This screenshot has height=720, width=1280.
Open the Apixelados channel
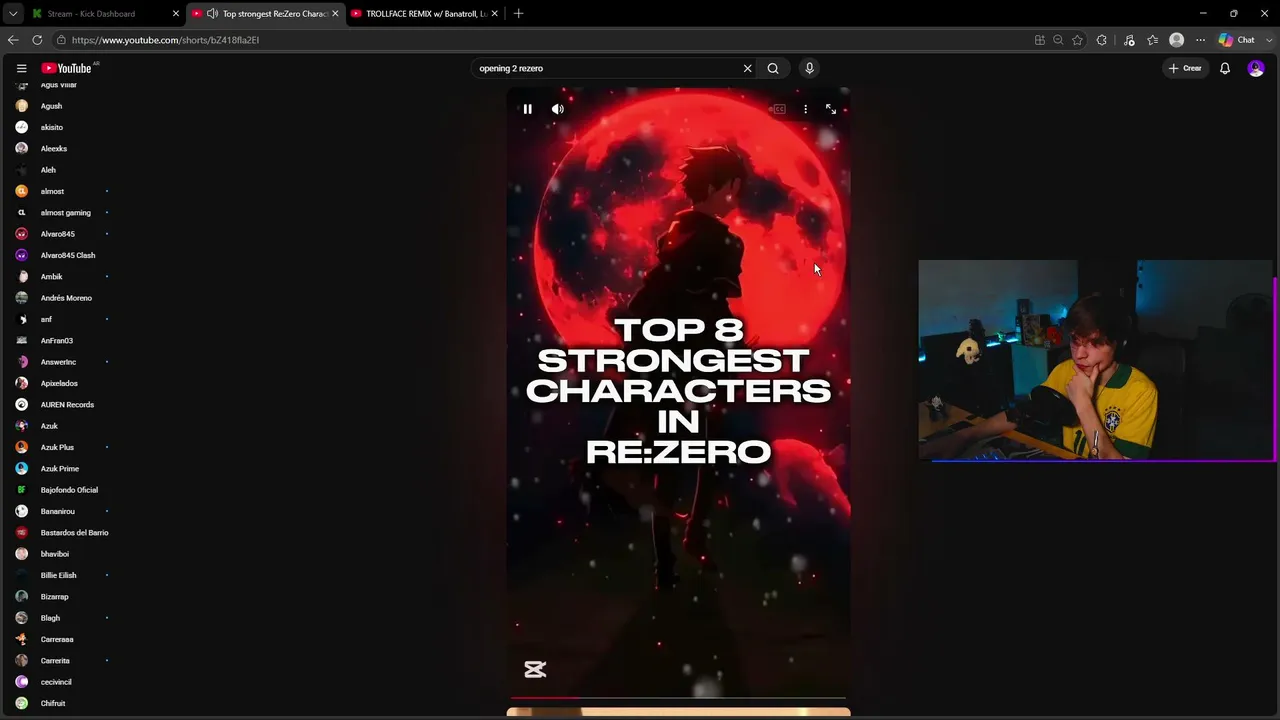tap(60, 383)
